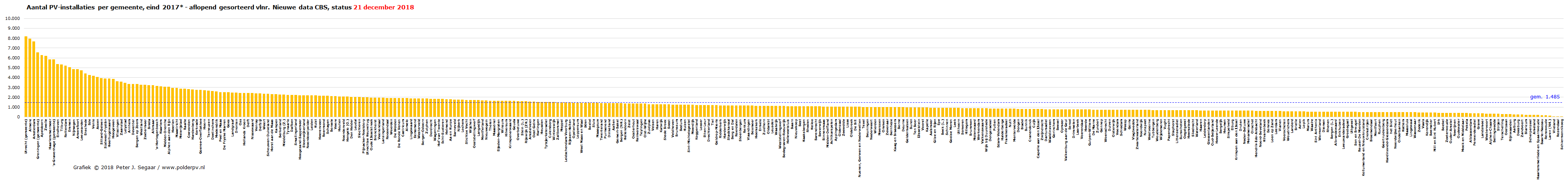Click the y-axis value '1.000'

point(14,107)
